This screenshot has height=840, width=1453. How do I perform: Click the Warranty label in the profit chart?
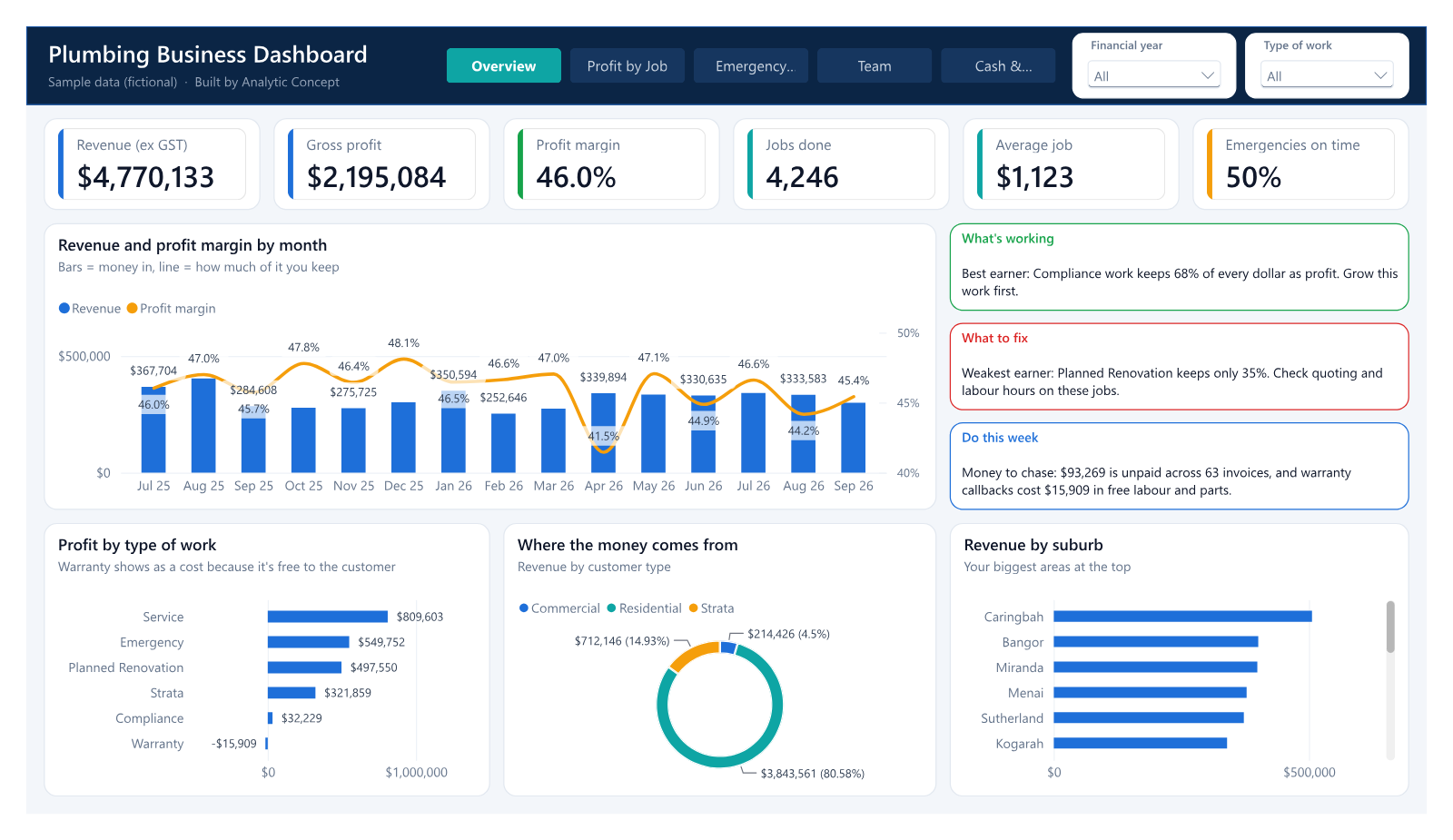tap(157, 744)
